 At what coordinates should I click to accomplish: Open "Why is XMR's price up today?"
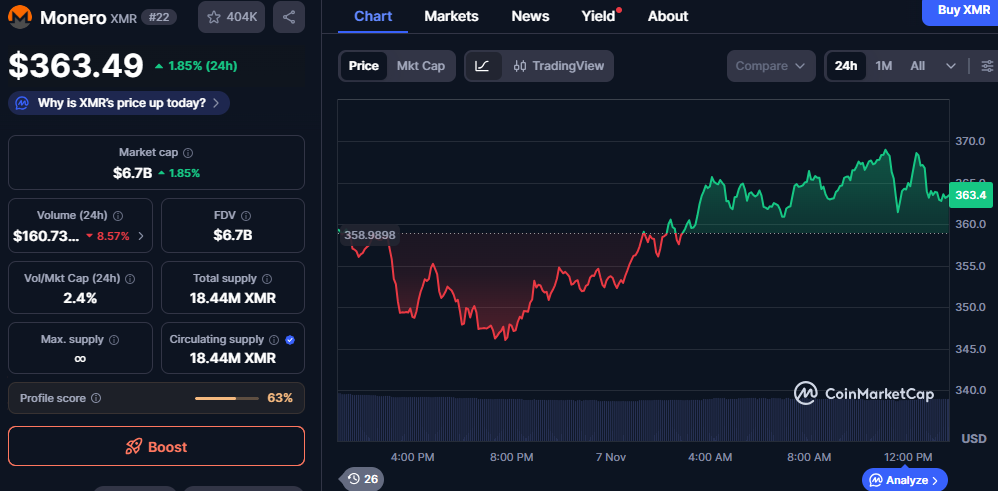[x=119, y=103]
